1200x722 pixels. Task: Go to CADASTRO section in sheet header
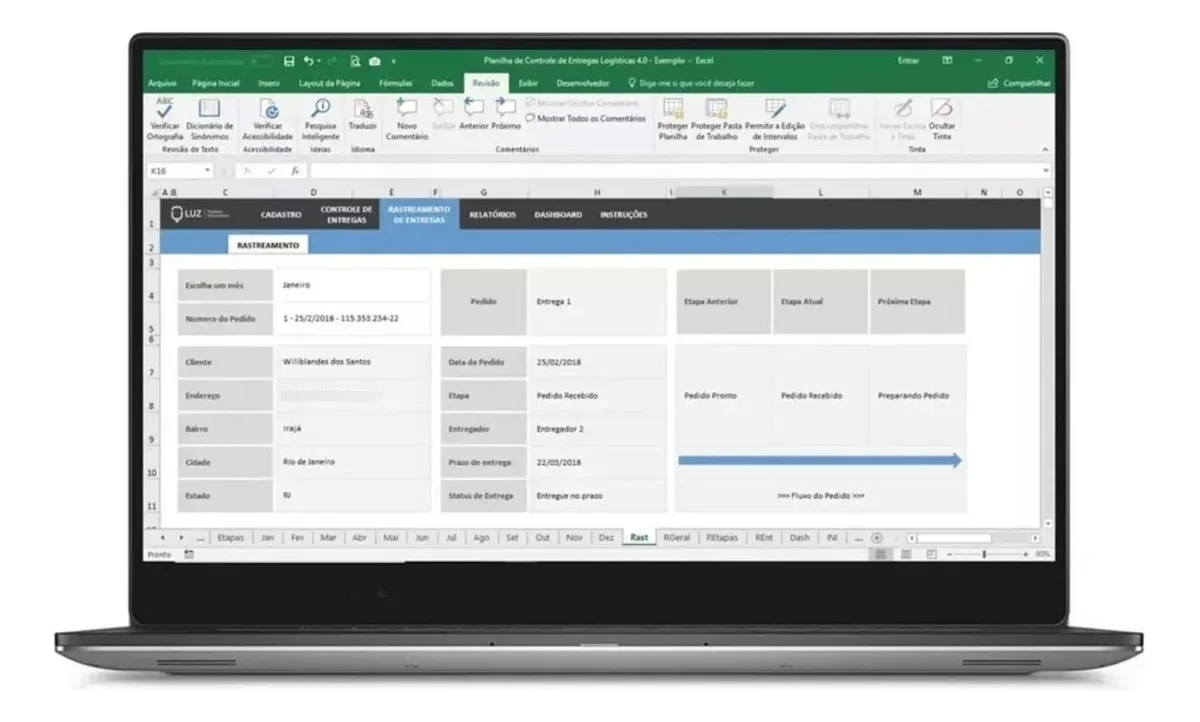pos(281,215)
